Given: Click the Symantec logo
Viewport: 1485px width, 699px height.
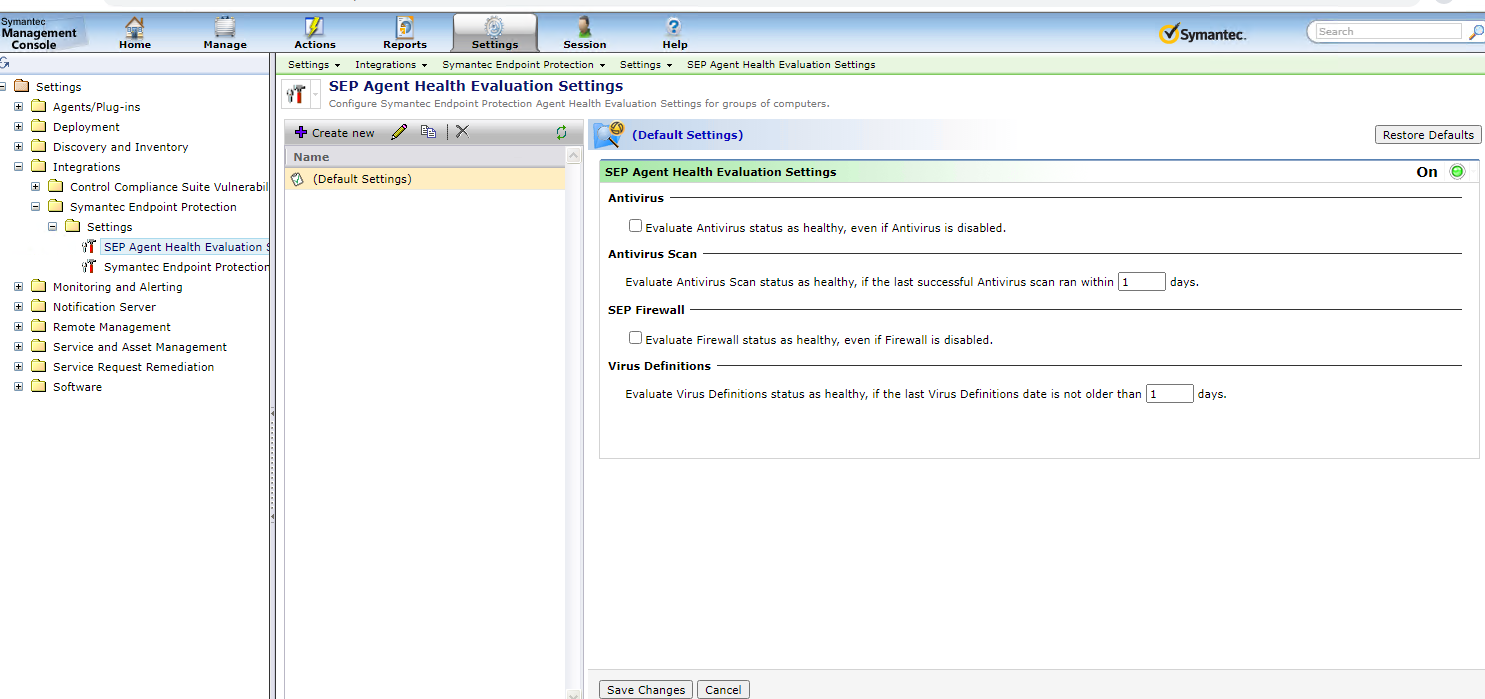Looking at the screenshot, I should [1203, 34].
